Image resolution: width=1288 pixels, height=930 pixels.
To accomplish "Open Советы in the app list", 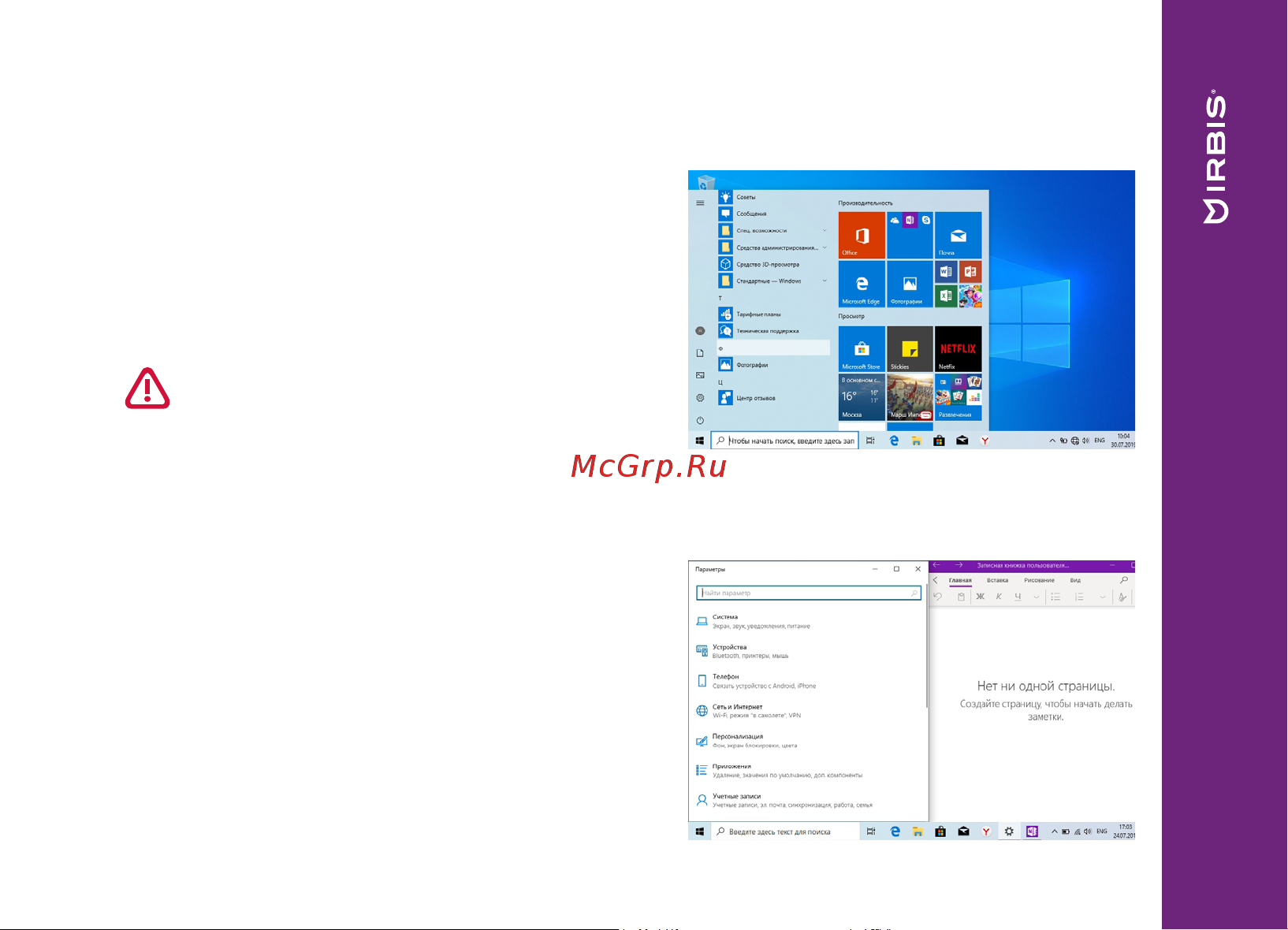I will (773, 197).
